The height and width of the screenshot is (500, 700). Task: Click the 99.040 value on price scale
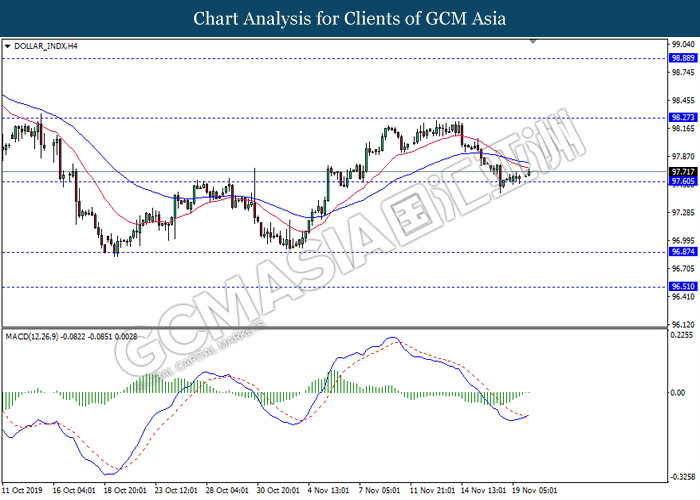coord(682,45)
